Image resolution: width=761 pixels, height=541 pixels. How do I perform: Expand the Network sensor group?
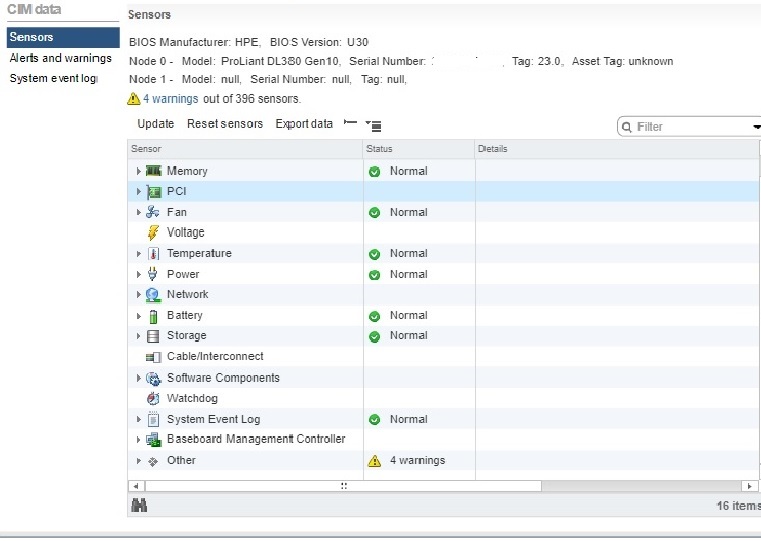click(x=139, y=295)
